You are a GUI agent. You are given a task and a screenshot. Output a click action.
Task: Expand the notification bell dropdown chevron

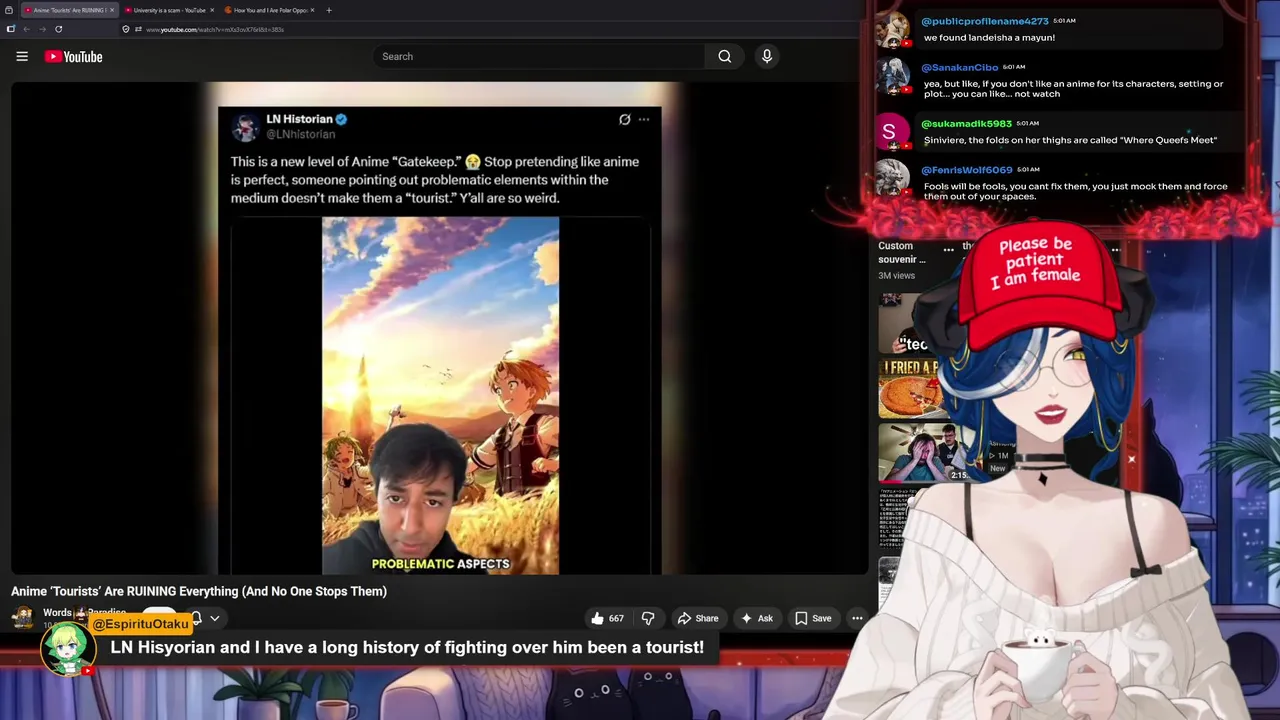point(214,619)
